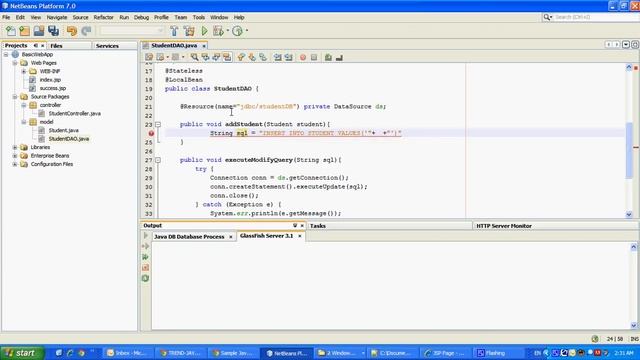This screenshot has width=640, height=360.
Task: Open the debug dropdown arrow
Action: [228, 31]
